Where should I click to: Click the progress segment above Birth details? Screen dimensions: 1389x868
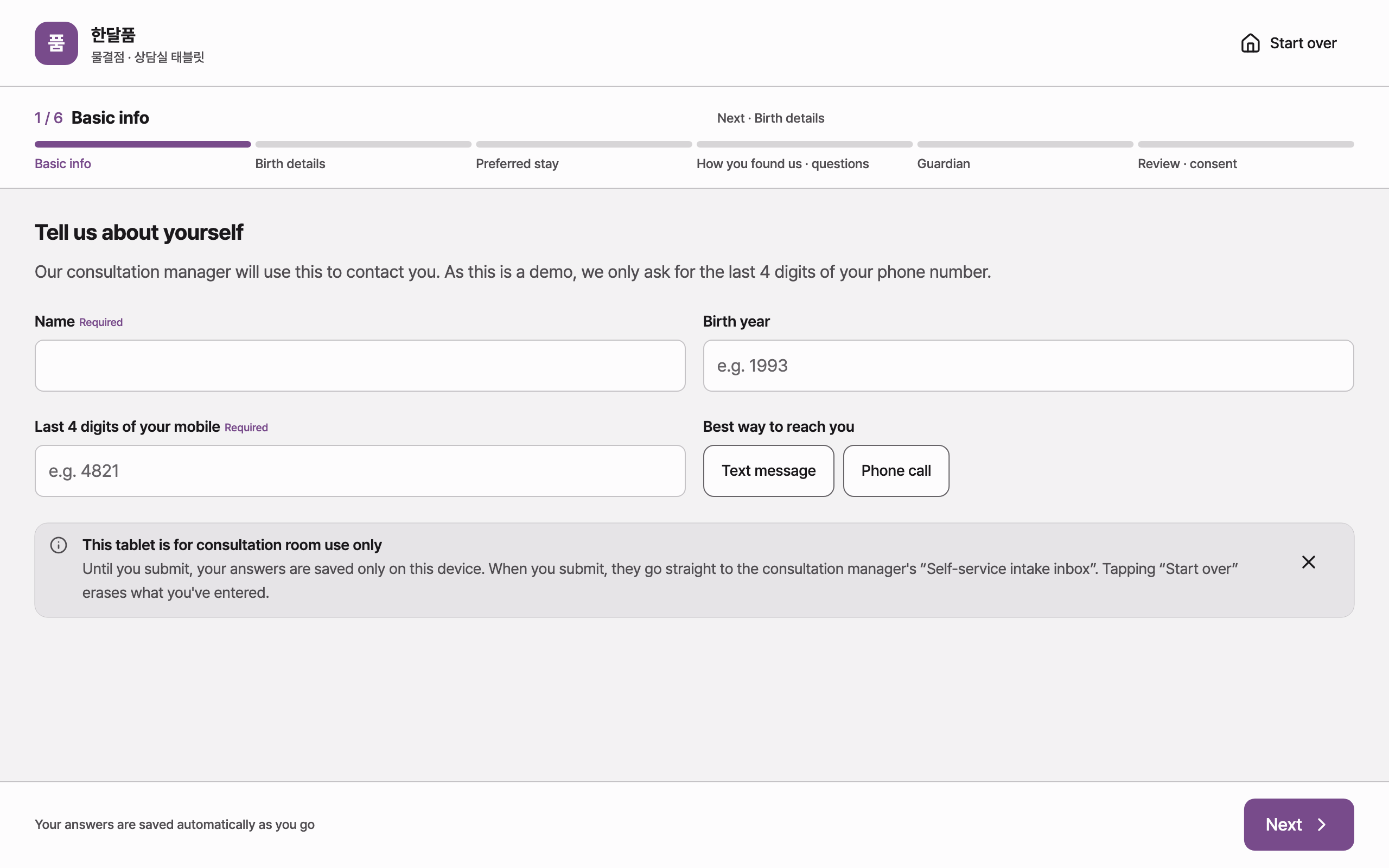click(364, 144)
